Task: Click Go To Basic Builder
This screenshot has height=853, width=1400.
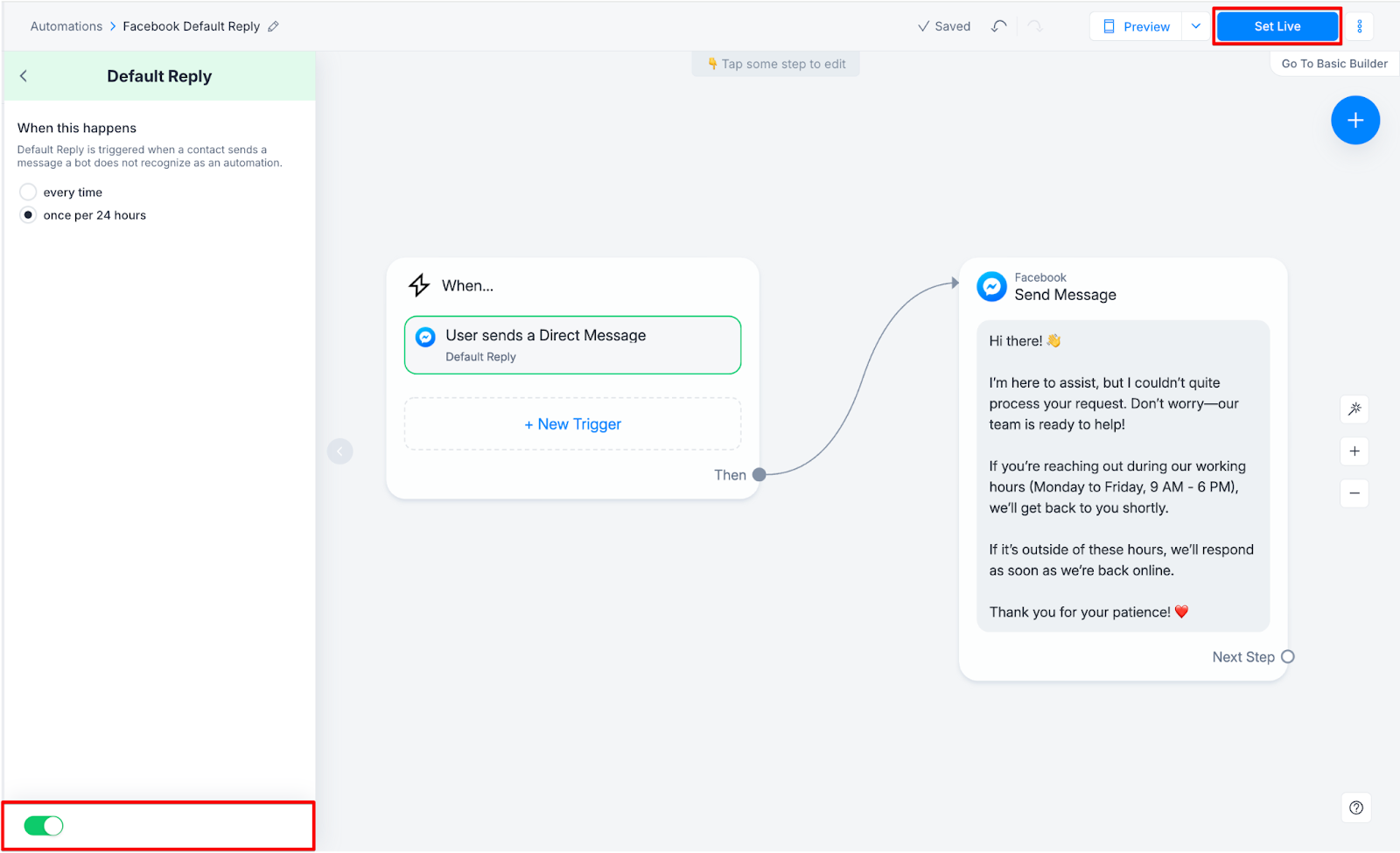Action: click(x=1333, y=64)
